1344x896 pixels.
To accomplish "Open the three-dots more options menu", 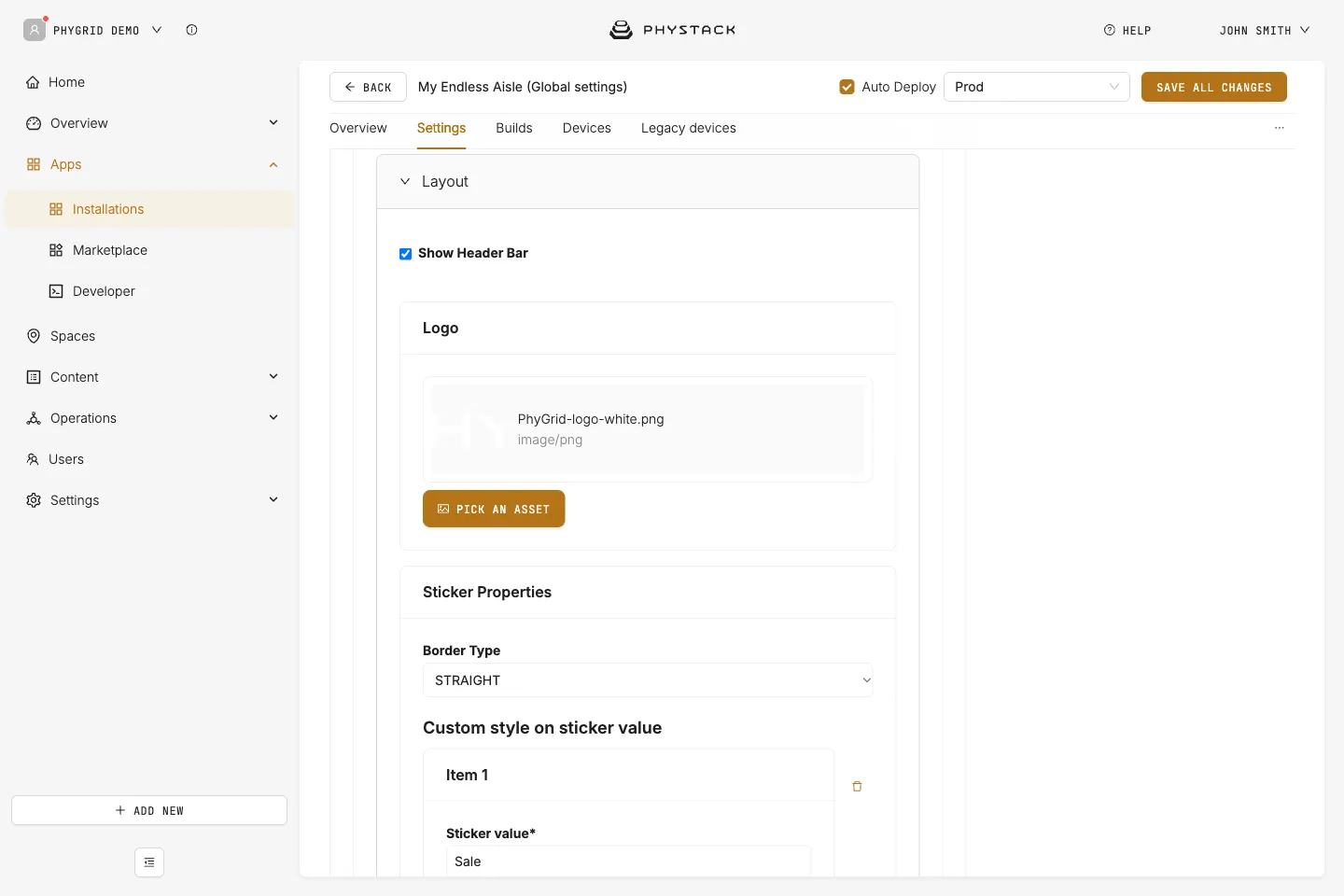I will click(1280, 128).
